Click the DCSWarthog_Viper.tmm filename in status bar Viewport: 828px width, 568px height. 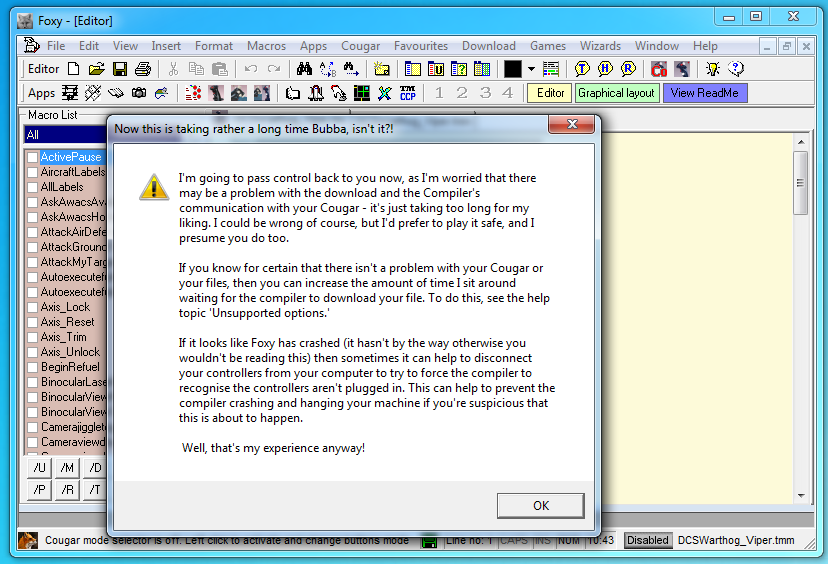tap(736, 540)
